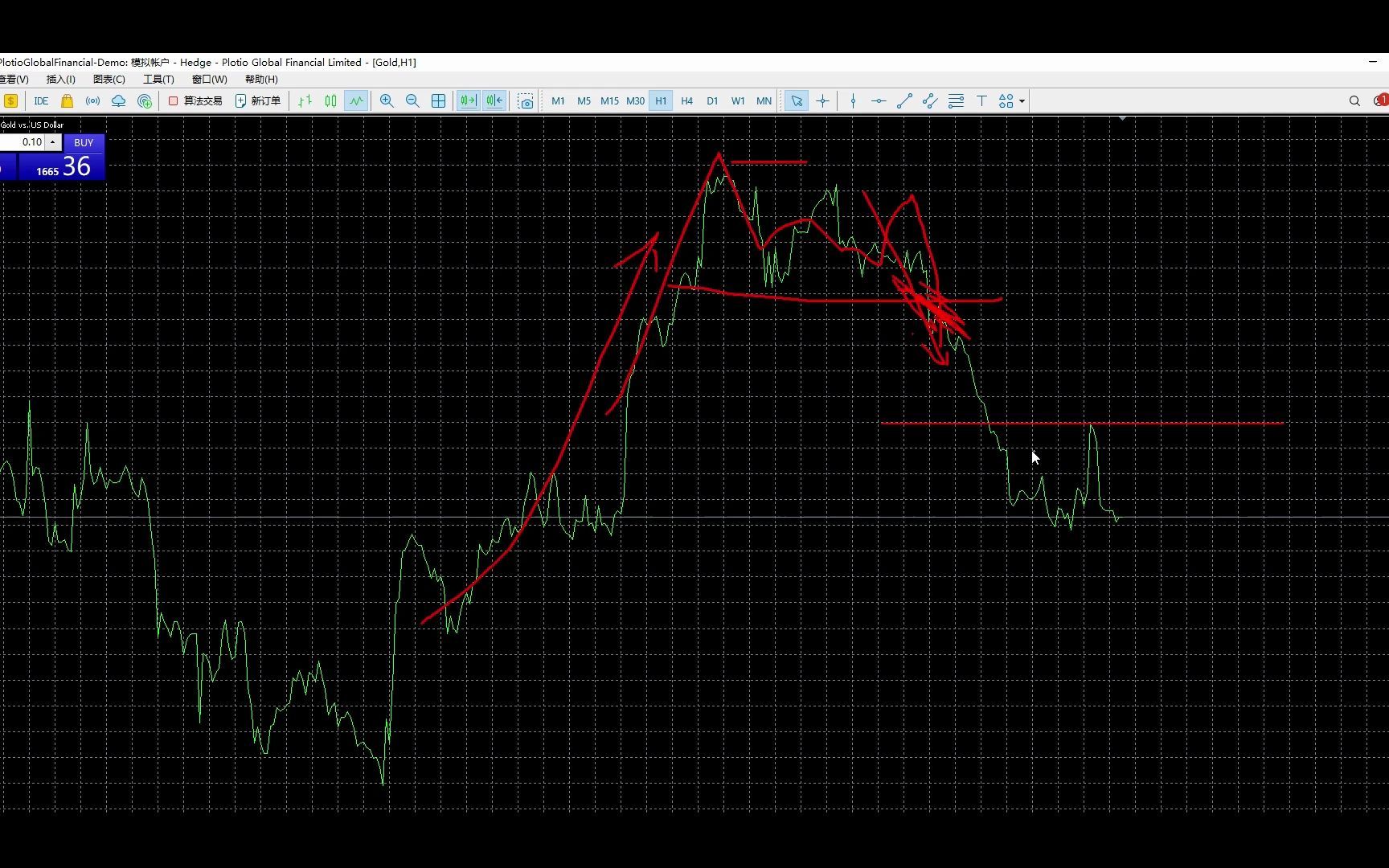
Task: Select the text label tool
Action: coord(981,100)
